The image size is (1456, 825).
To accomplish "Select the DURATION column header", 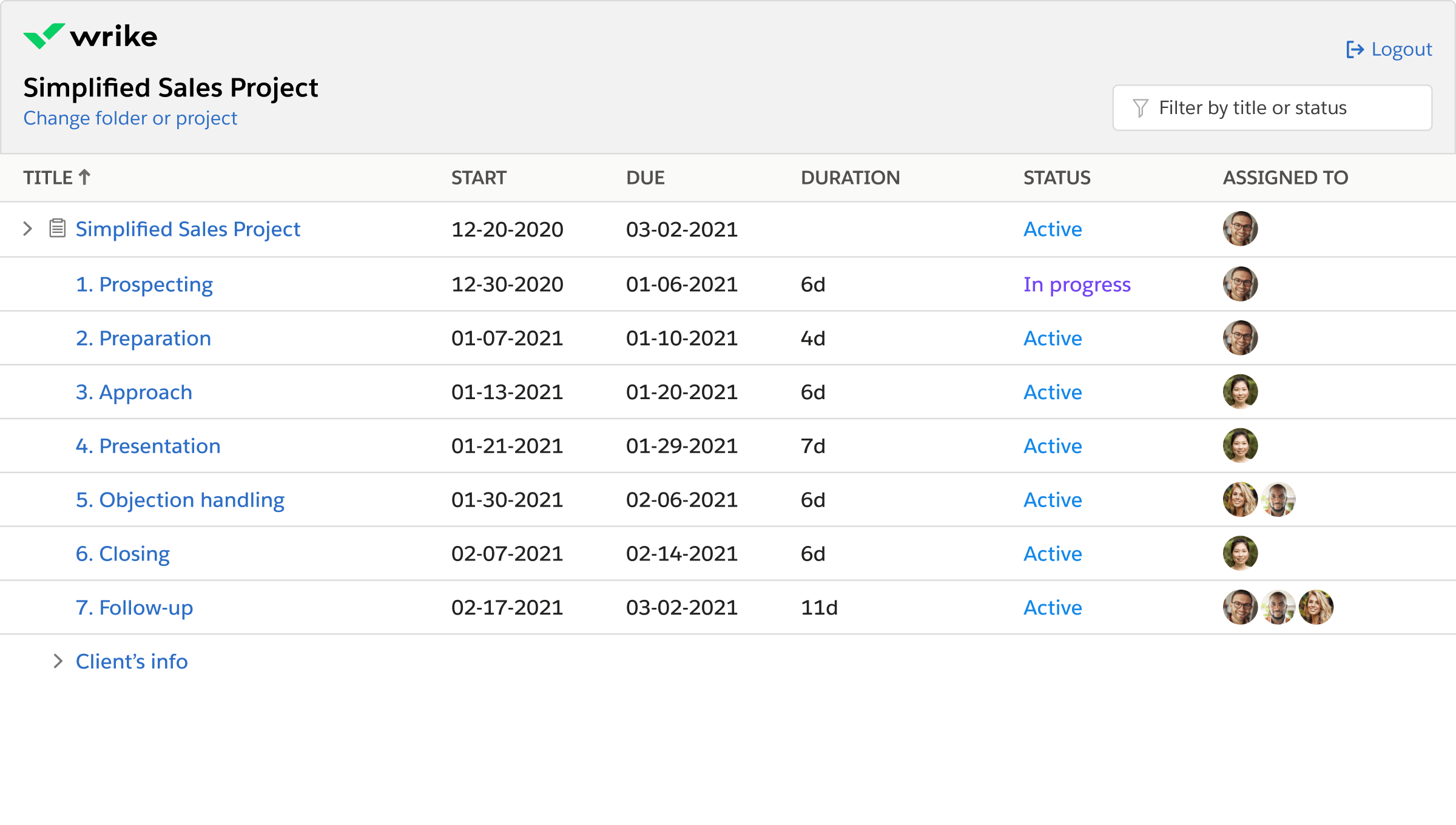I will coord(851,177).
